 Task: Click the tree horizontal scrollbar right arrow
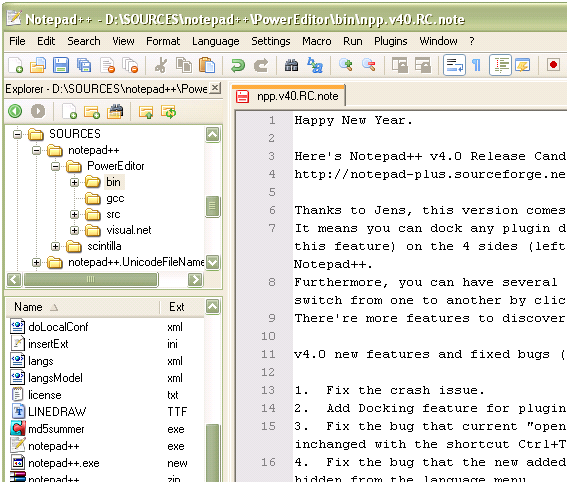[196, 279]
